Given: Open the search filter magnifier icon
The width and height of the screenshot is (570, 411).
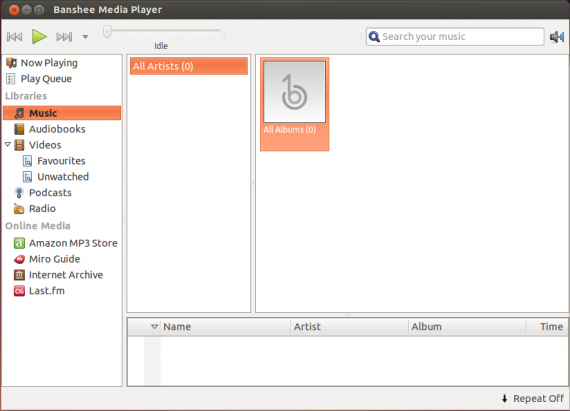Looking at the screenshot, I should [374, 37].
